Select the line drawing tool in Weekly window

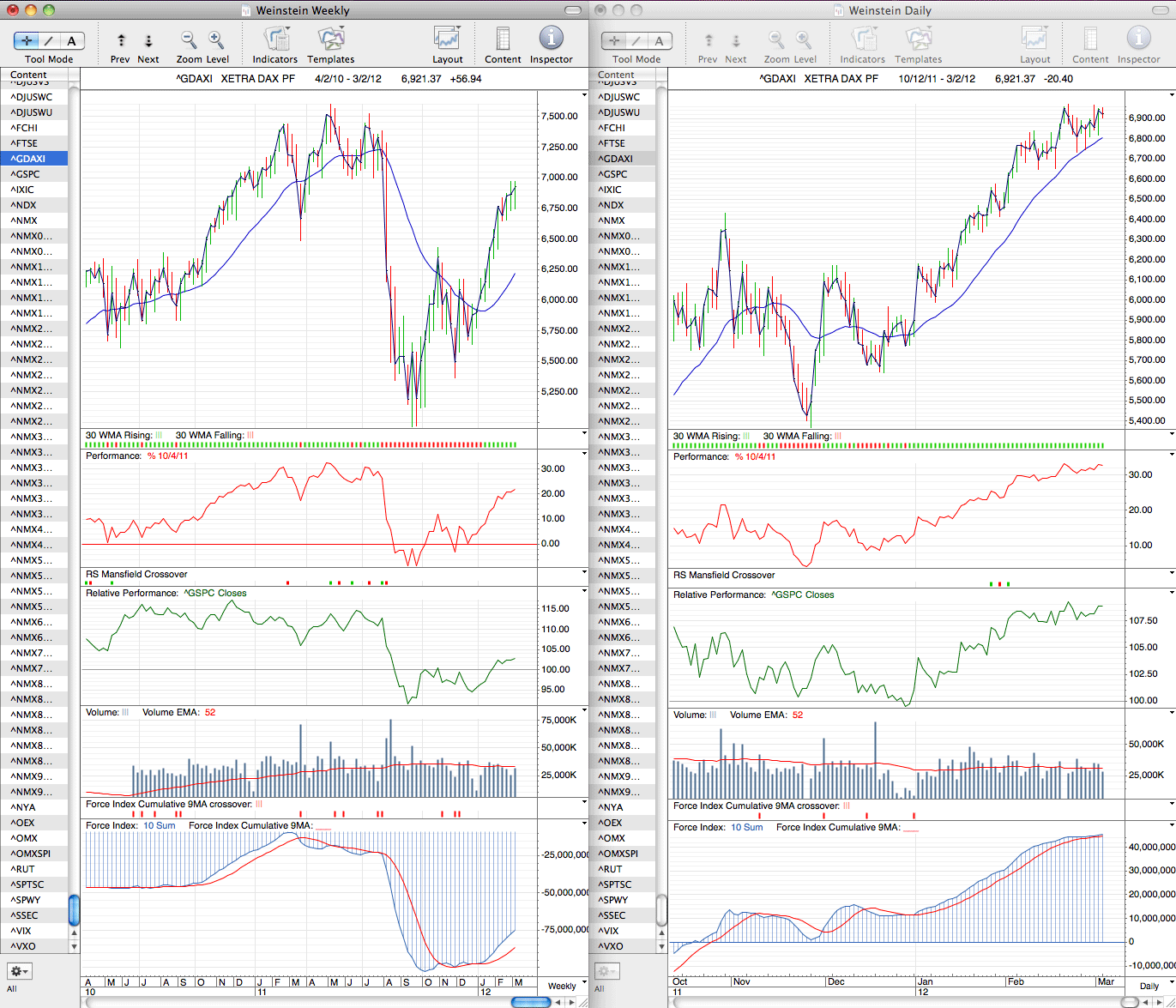pyautogui.click(x=49, y=40)
